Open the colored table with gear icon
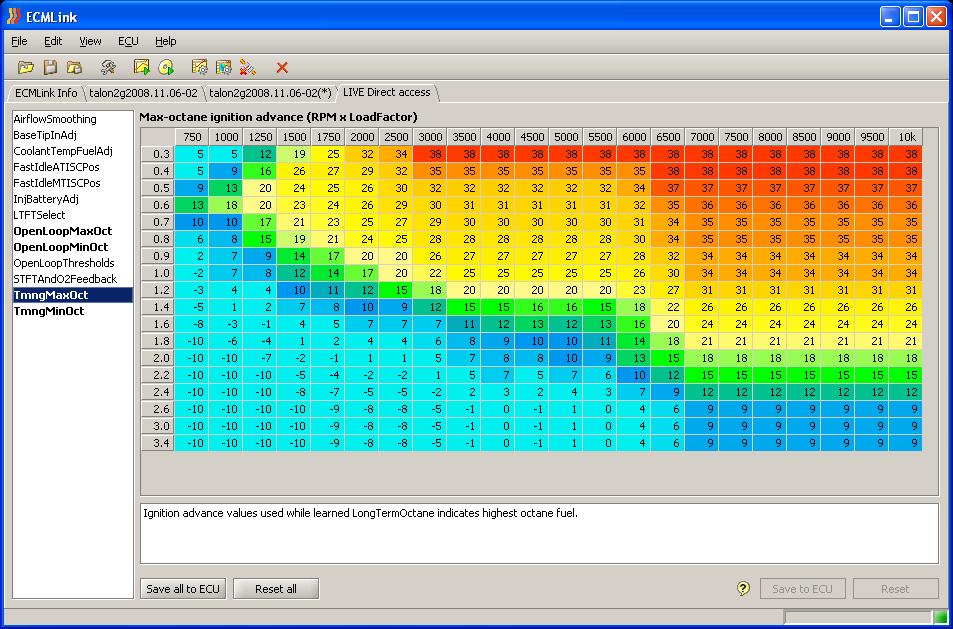This screenshot has width=953, height=629. point(224,67)
